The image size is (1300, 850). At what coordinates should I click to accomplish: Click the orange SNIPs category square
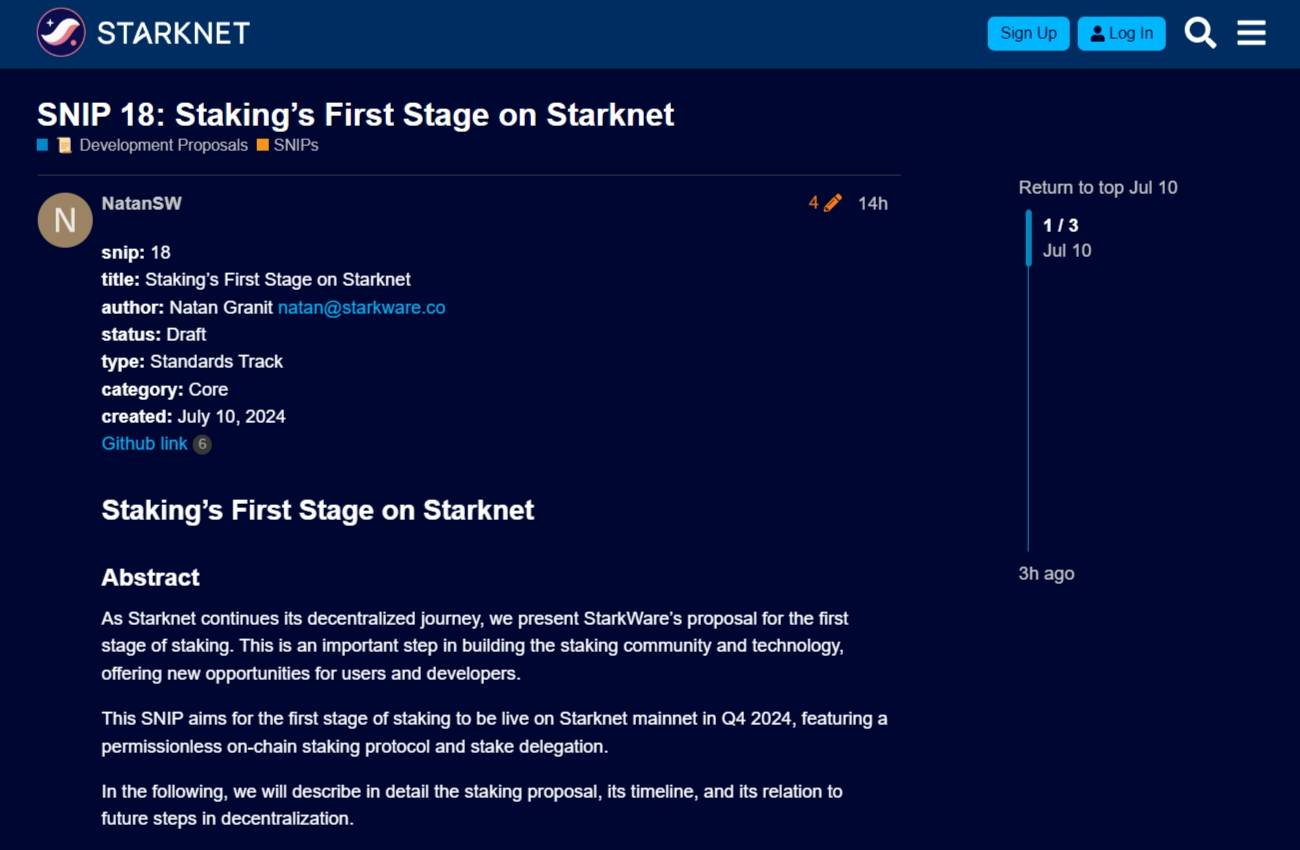click(x=262, y=145)
